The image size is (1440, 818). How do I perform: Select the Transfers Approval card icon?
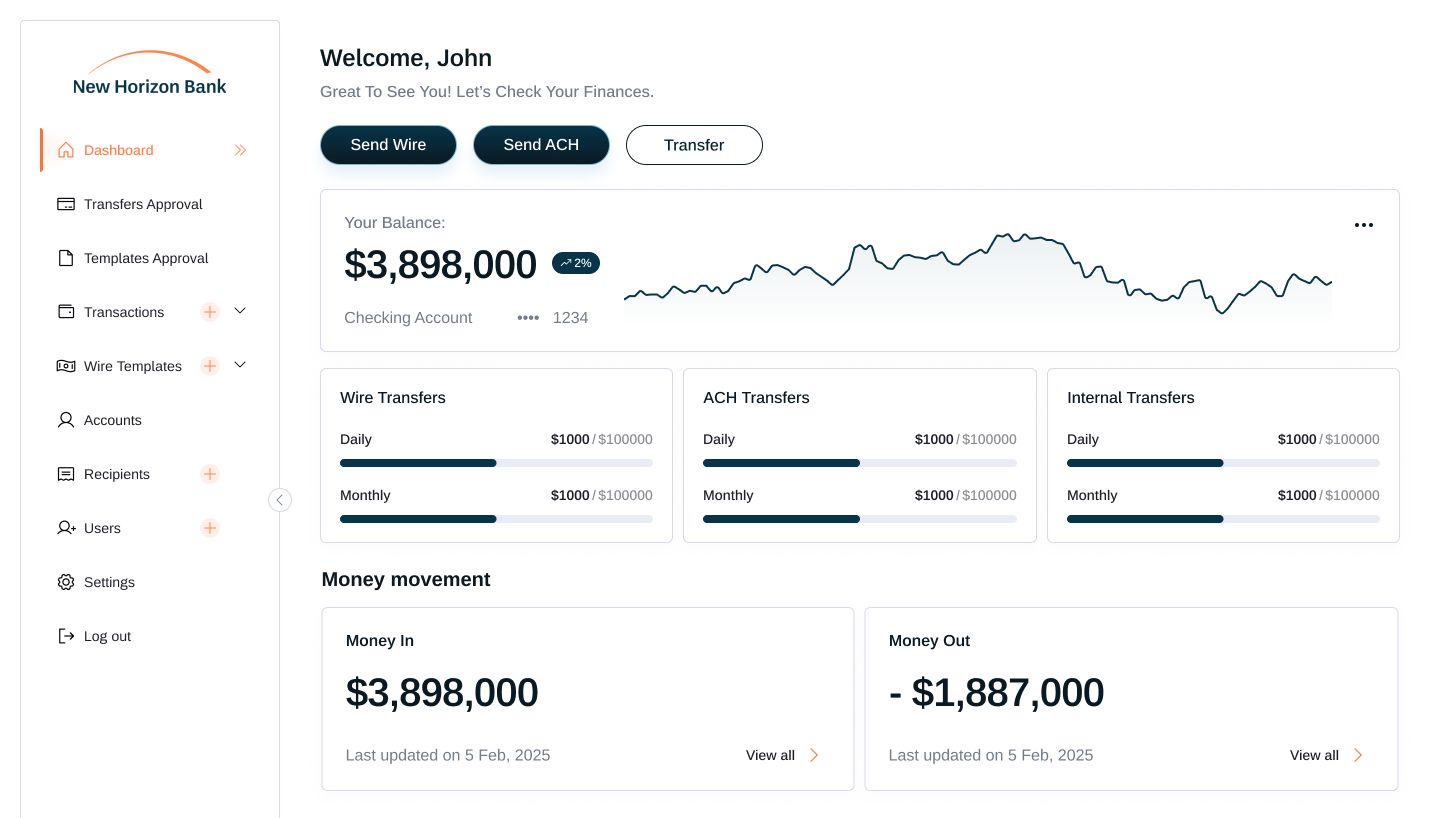[64, 203]
